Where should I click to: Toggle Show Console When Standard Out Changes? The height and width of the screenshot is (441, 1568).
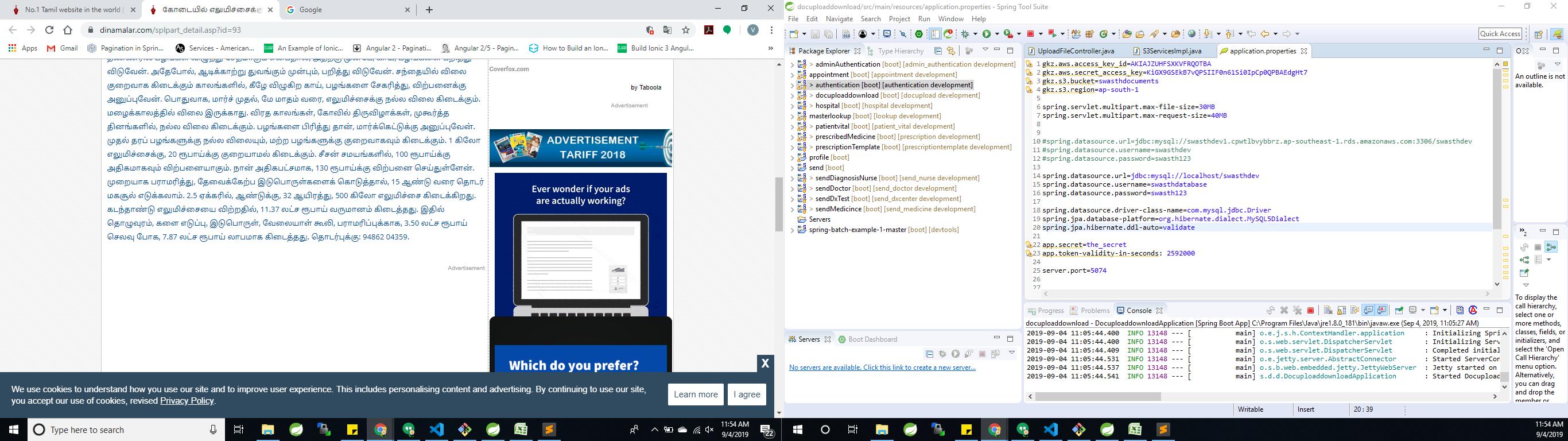click(1368, 310)
